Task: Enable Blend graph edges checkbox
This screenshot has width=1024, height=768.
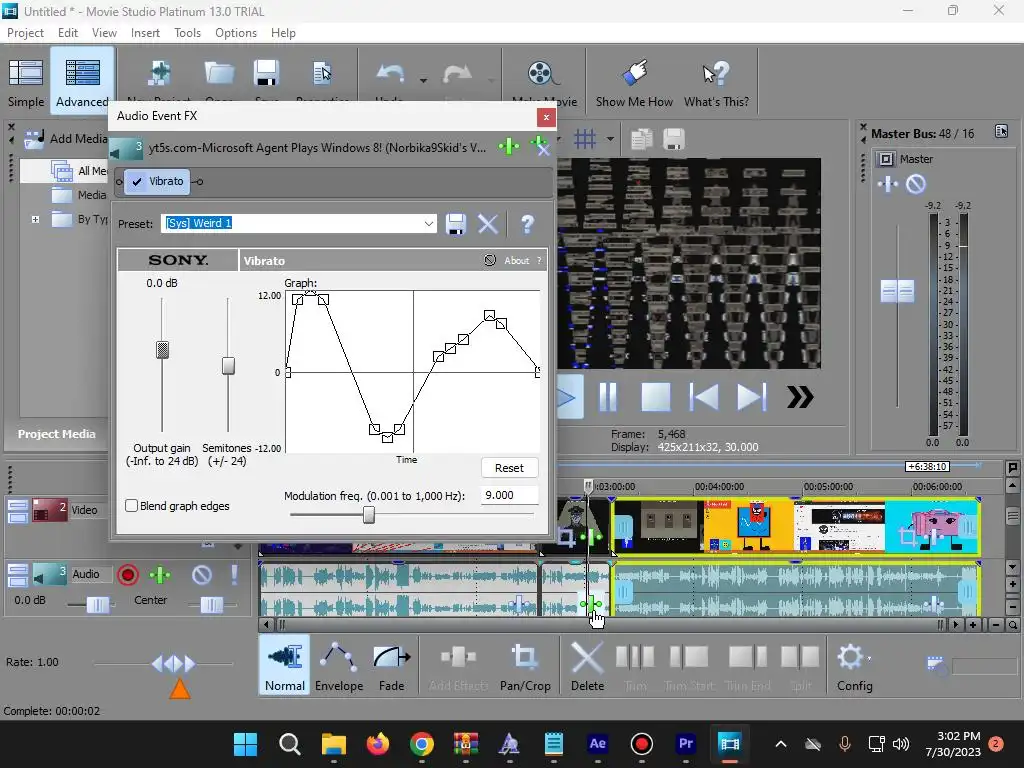Action: pyautogui.click(x=132, y=505)
